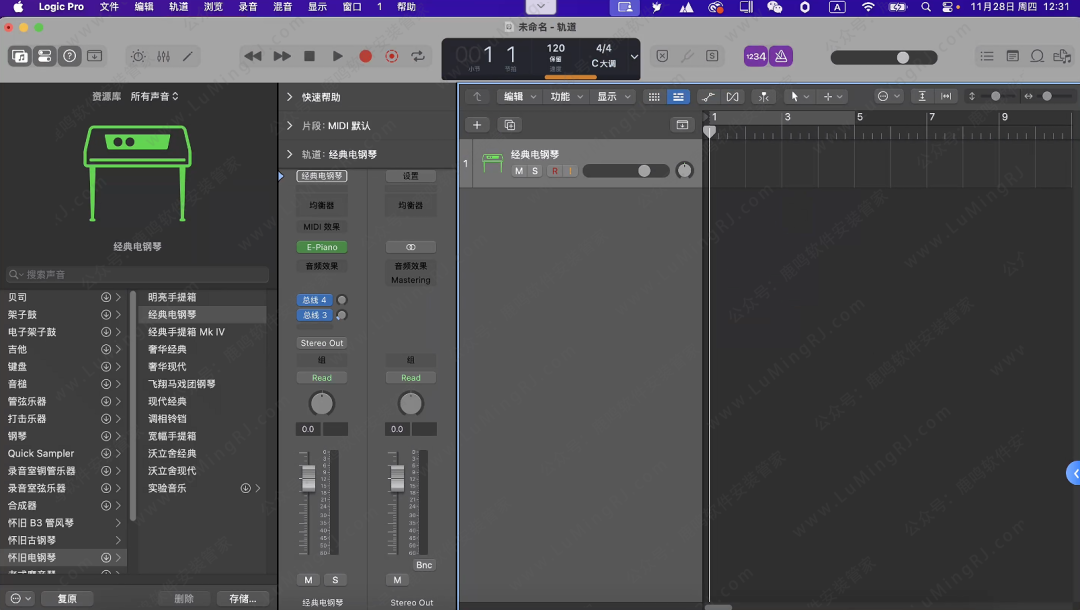Screen dimensions: 1080x610
Task: Toggle the purple metronome icon
Action: (x=781, y=56)
